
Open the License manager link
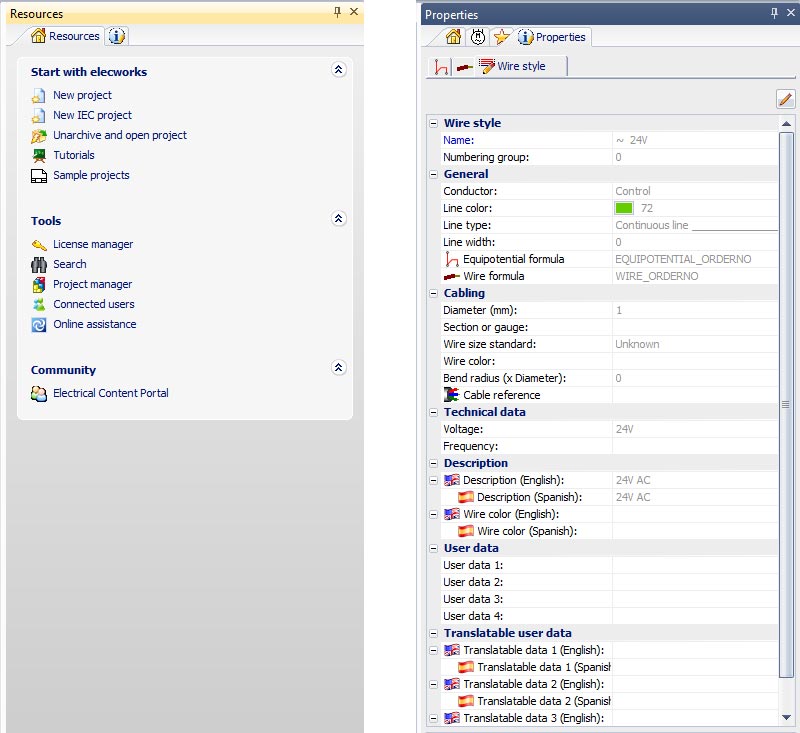93,244
